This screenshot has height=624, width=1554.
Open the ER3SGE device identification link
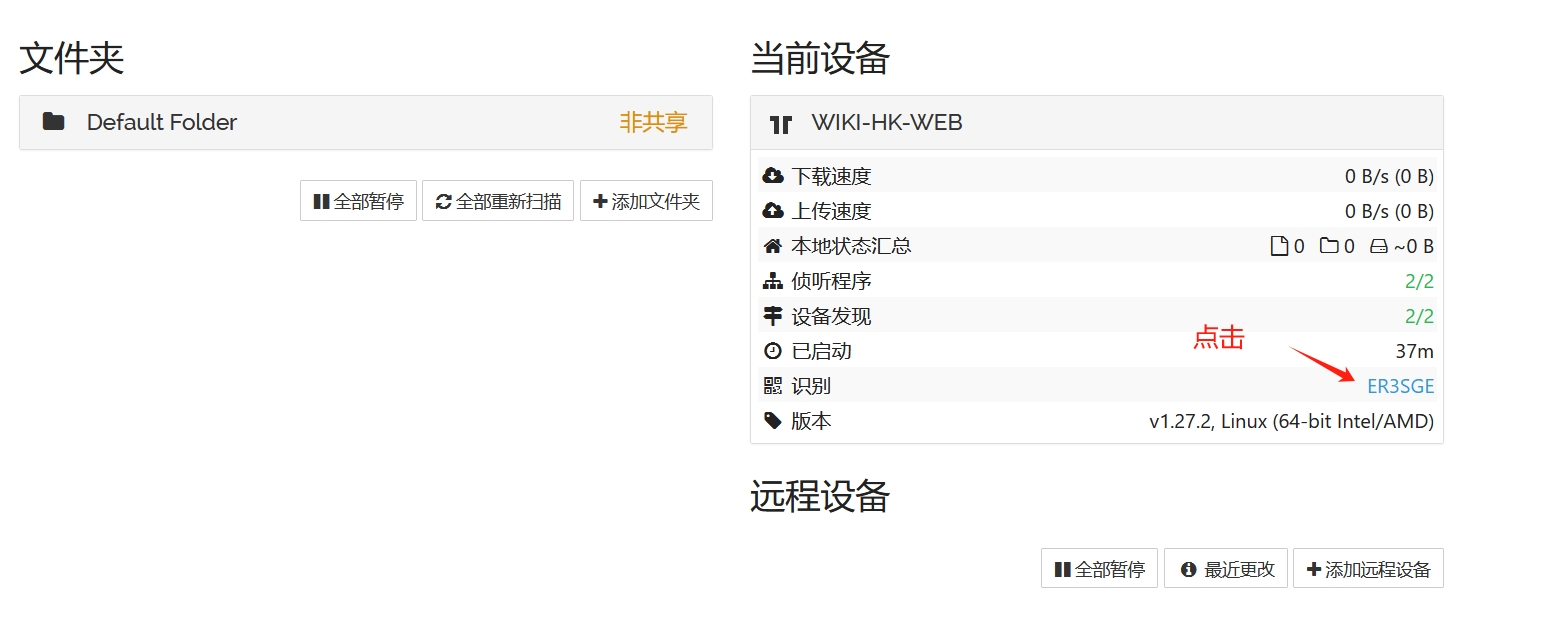(x=1400, y=385)
